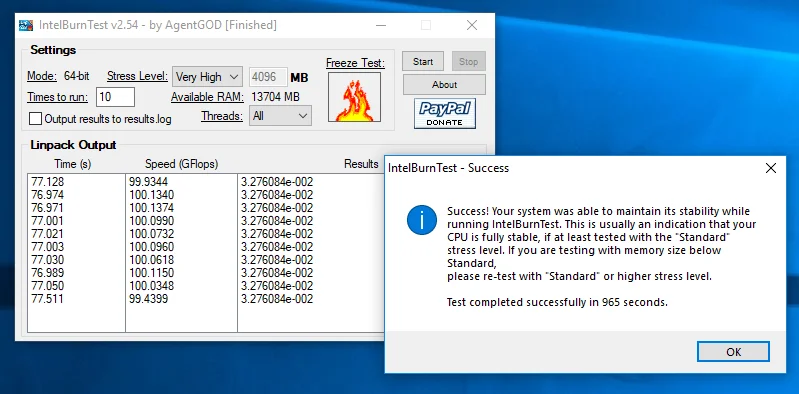Select the 76.989 time entry
Viewport: 799px width, 394px height.
point(48,273)
